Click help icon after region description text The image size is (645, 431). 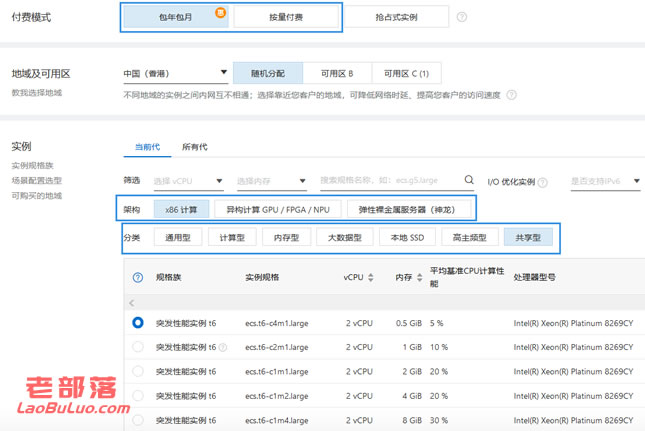point(511,95)
